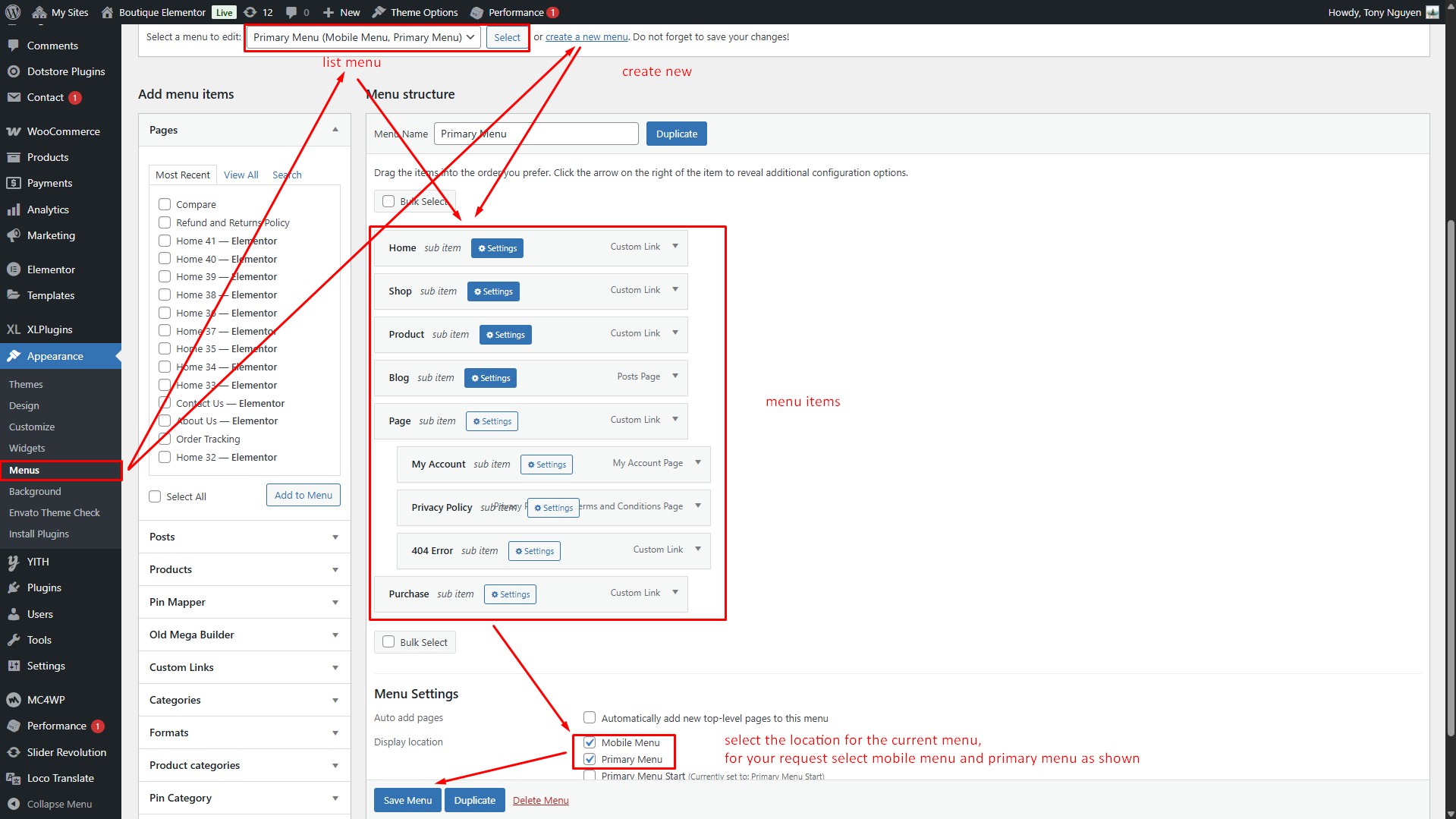
Task: Check Home 41 — Elementor checkbox
Action: tap(165, 241)
